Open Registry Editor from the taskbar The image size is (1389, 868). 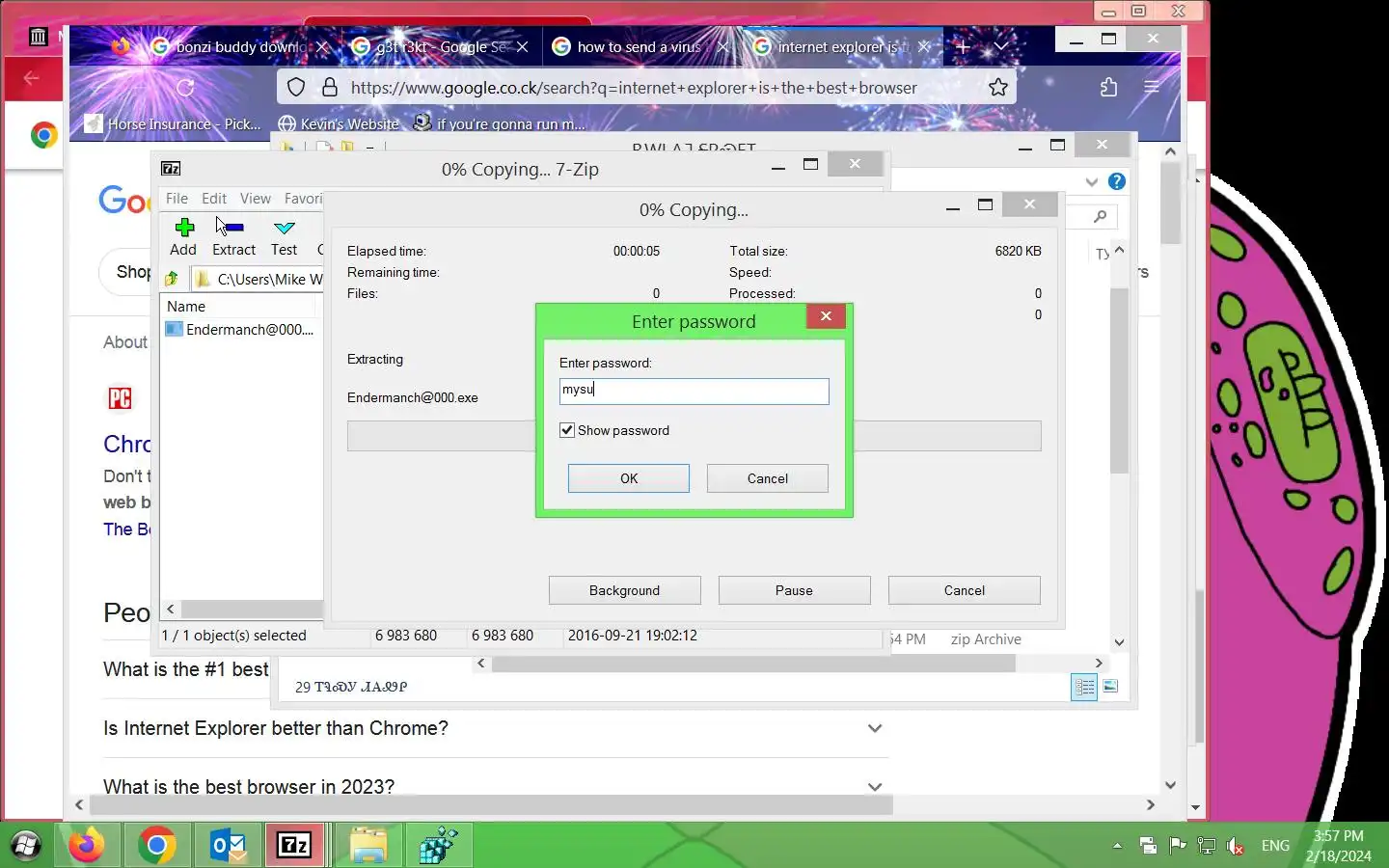point(439,846)
